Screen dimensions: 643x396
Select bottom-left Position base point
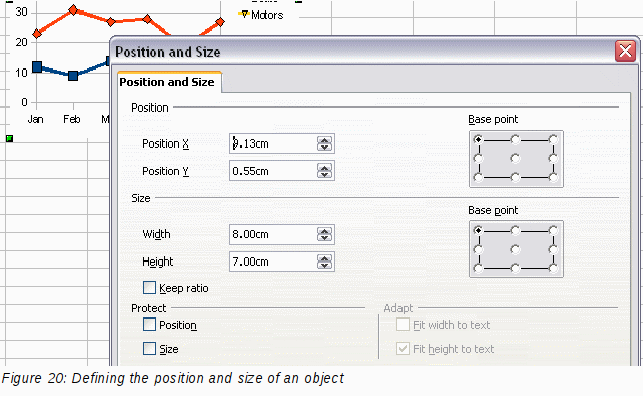478,178
